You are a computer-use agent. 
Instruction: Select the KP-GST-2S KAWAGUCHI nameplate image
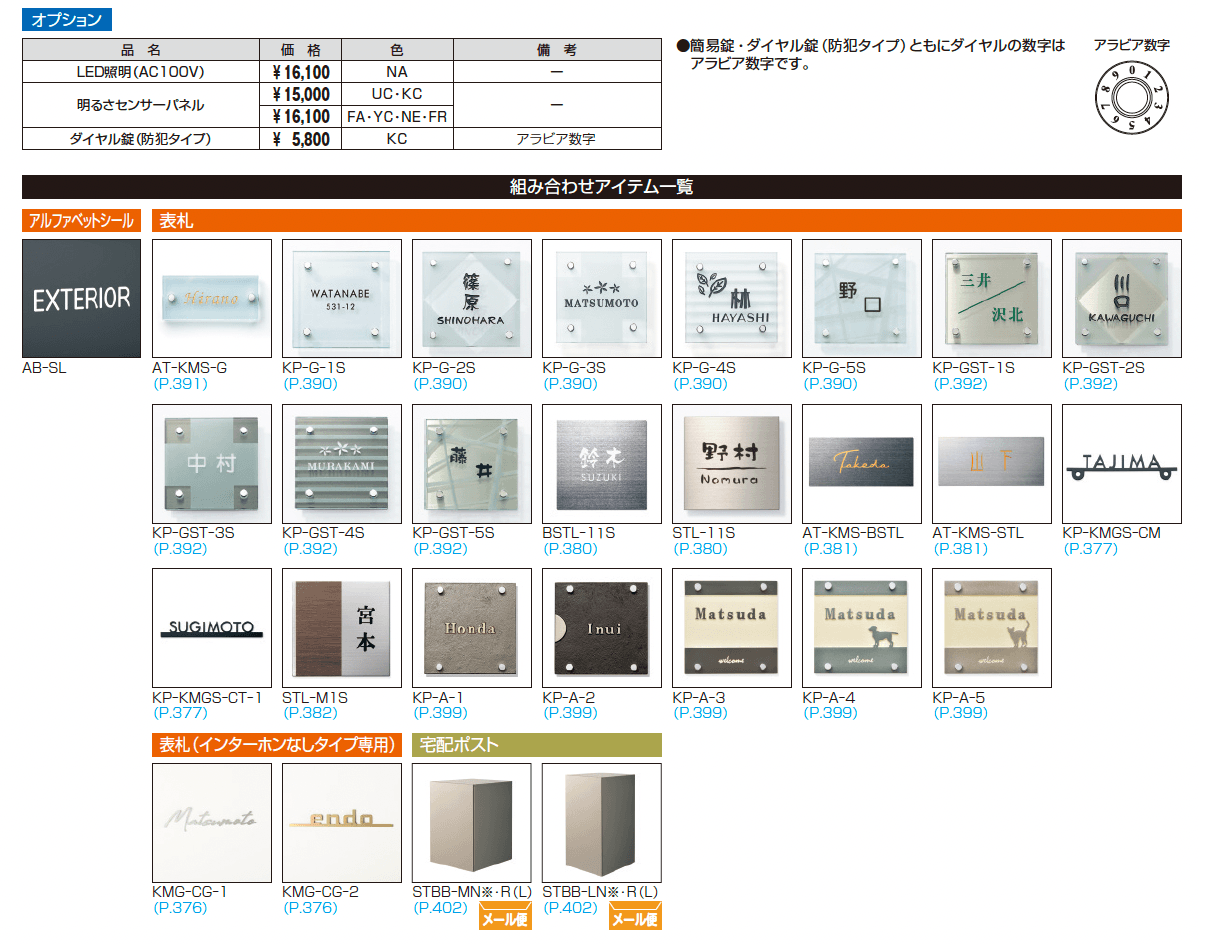click(x=1121, y=298)
